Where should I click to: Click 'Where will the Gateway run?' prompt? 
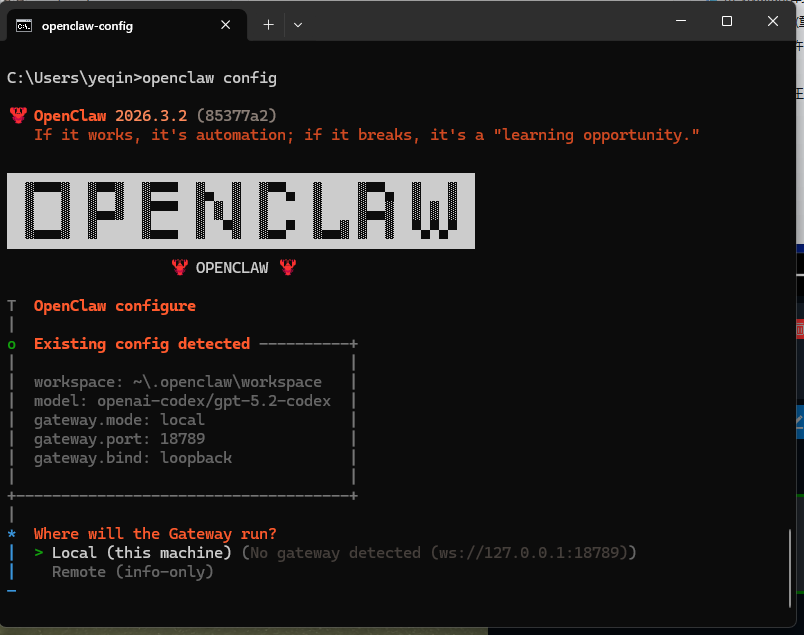[x=155, y=534]
